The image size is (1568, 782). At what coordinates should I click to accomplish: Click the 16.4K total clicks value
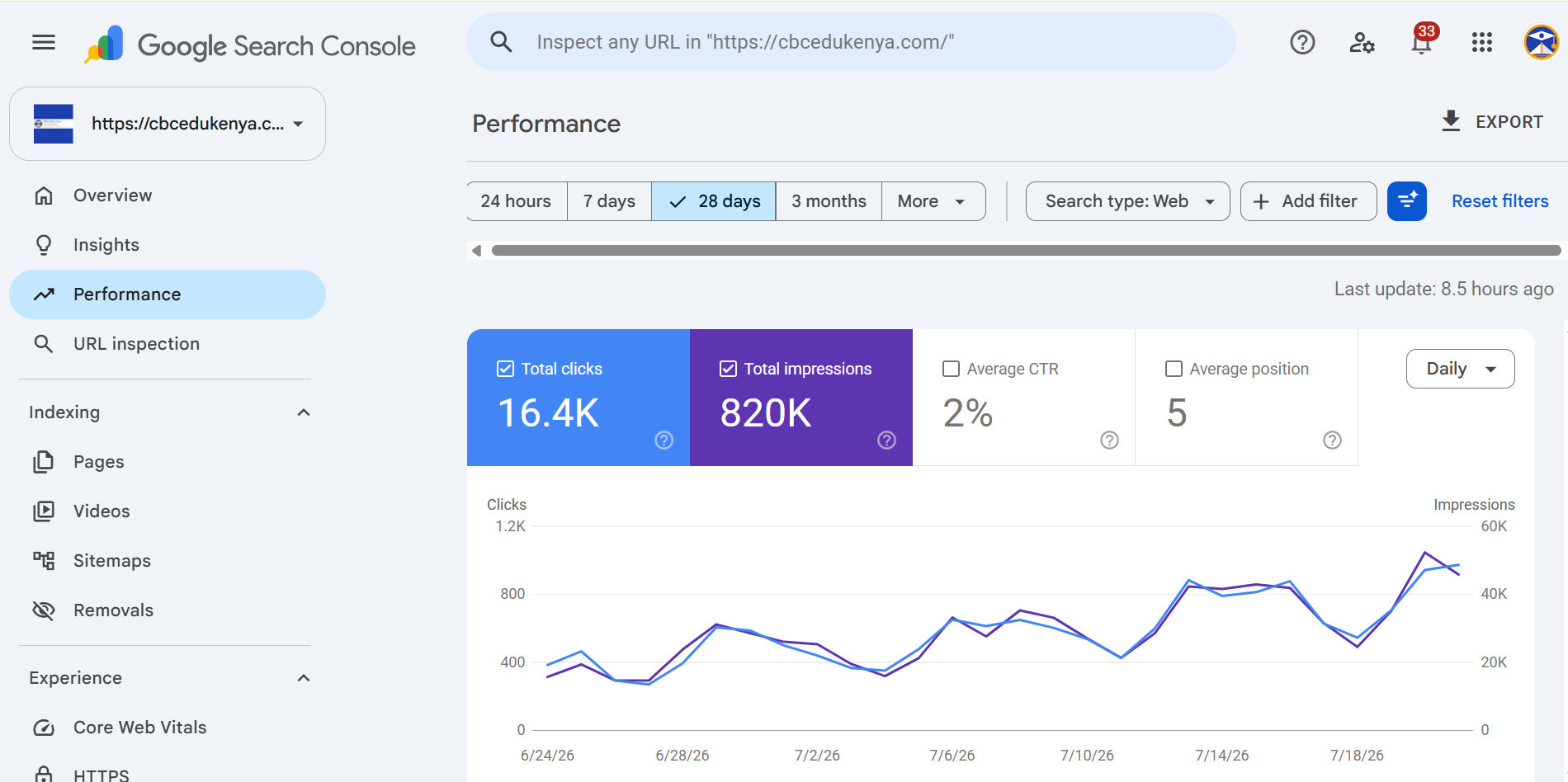pyautogui.click(x=549, y=413)
